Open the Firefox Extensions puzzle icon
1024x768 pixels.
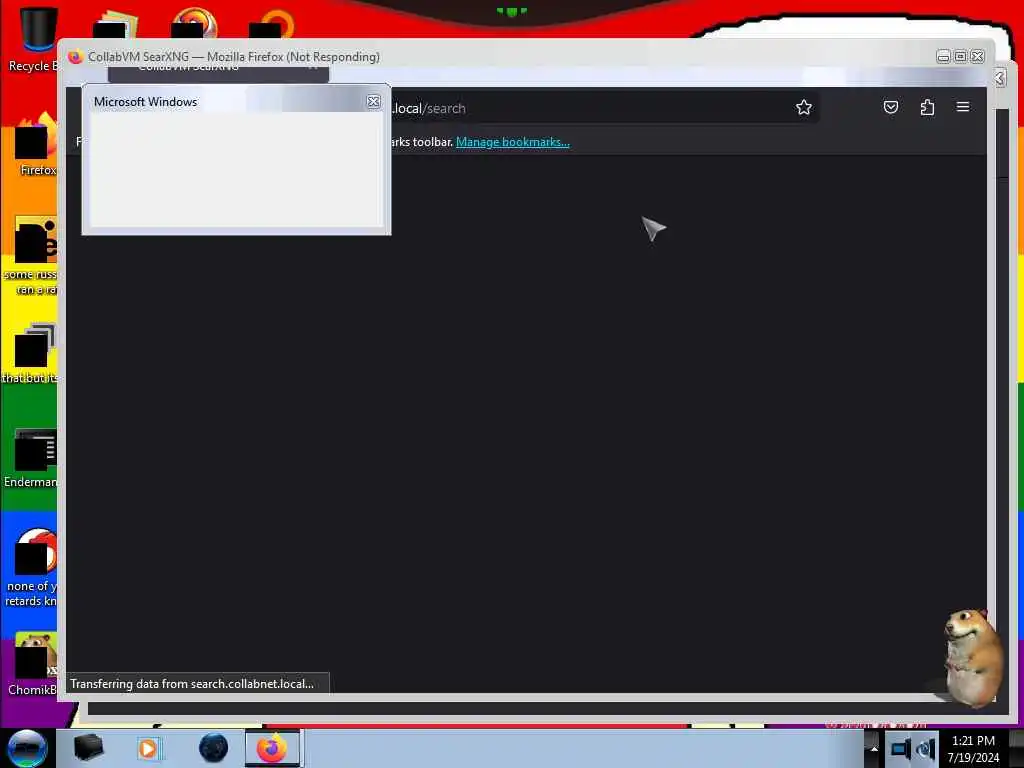tap(927, 107)
